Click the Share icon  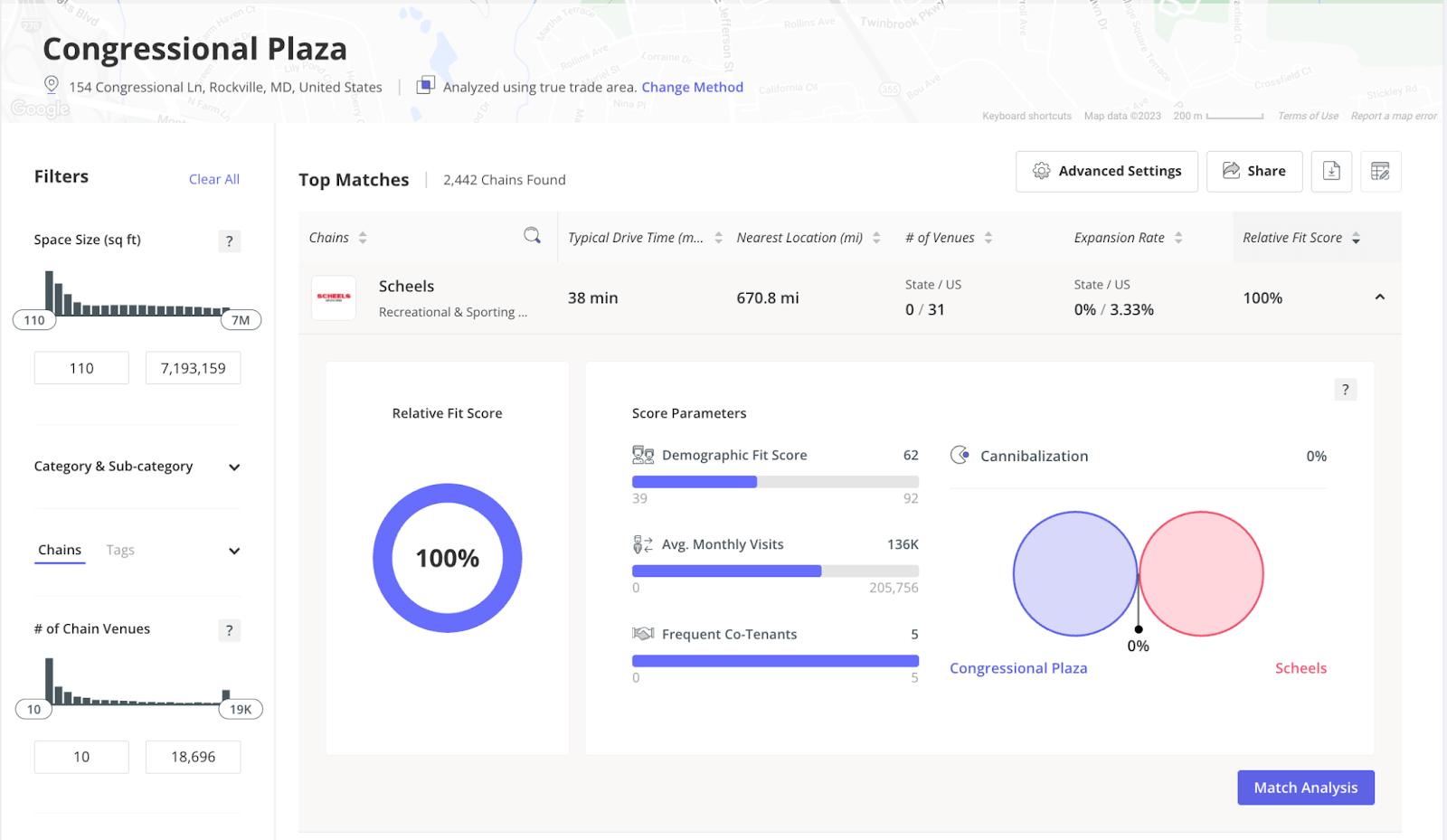pyautogui.click(x=1232, y=171)
